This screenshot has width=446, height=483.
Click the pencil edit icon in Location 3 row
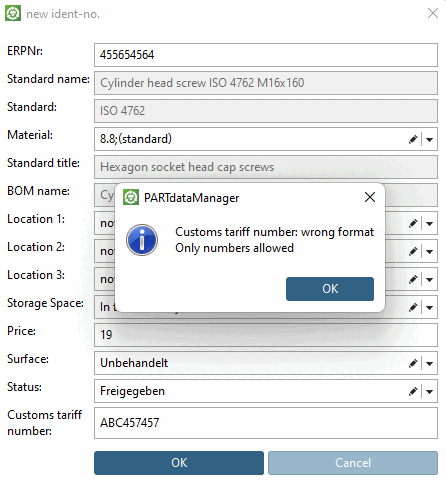413,279
